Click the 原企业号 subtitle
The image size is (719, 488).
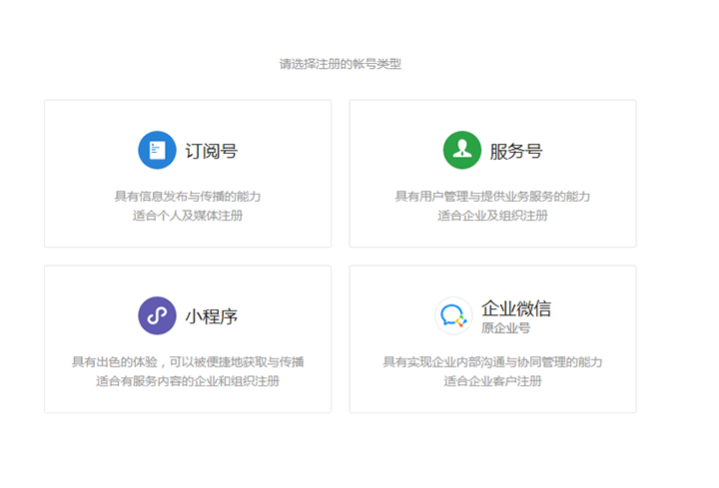[506, 328]
